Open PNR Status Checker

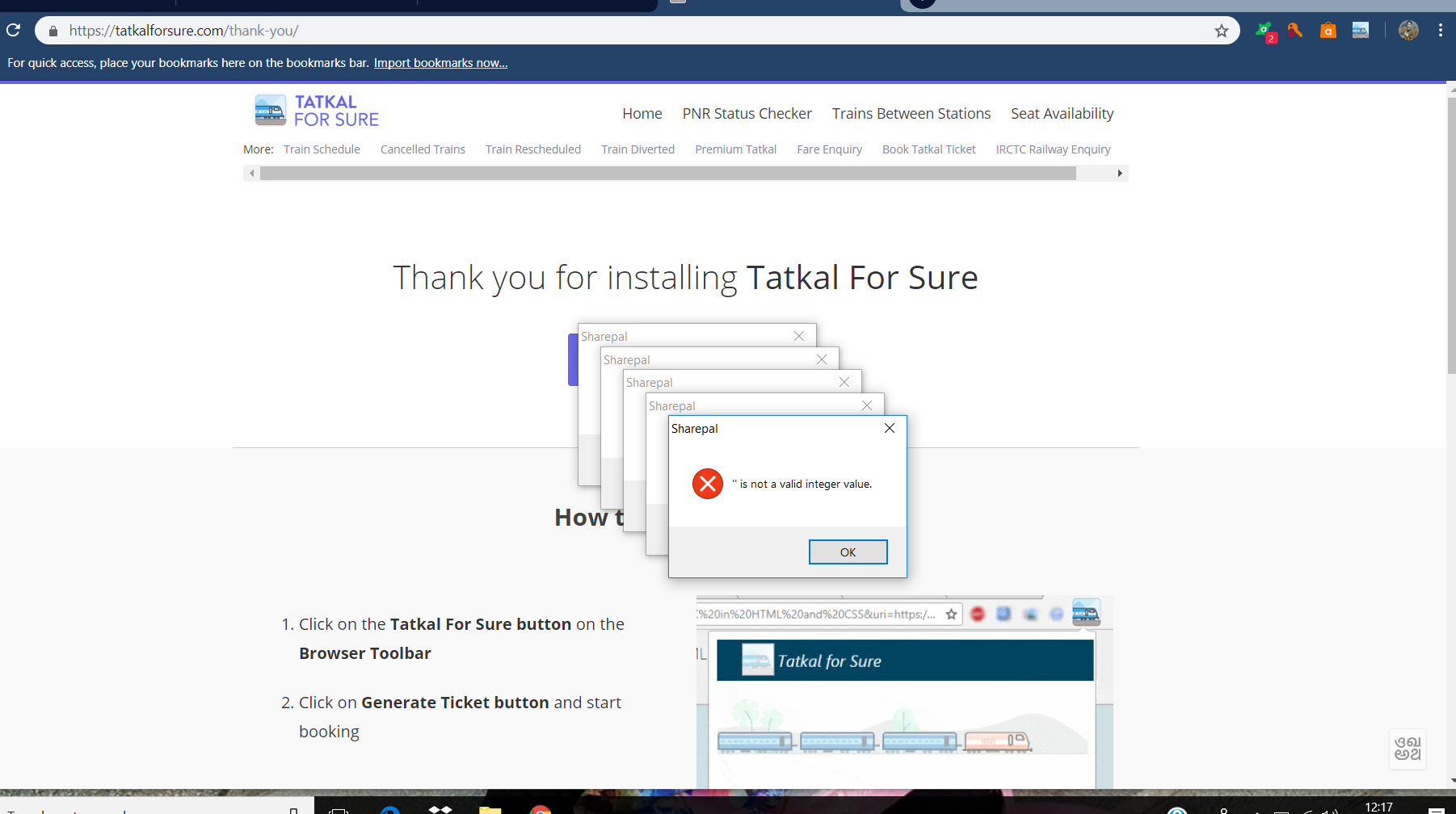point(747,114)
